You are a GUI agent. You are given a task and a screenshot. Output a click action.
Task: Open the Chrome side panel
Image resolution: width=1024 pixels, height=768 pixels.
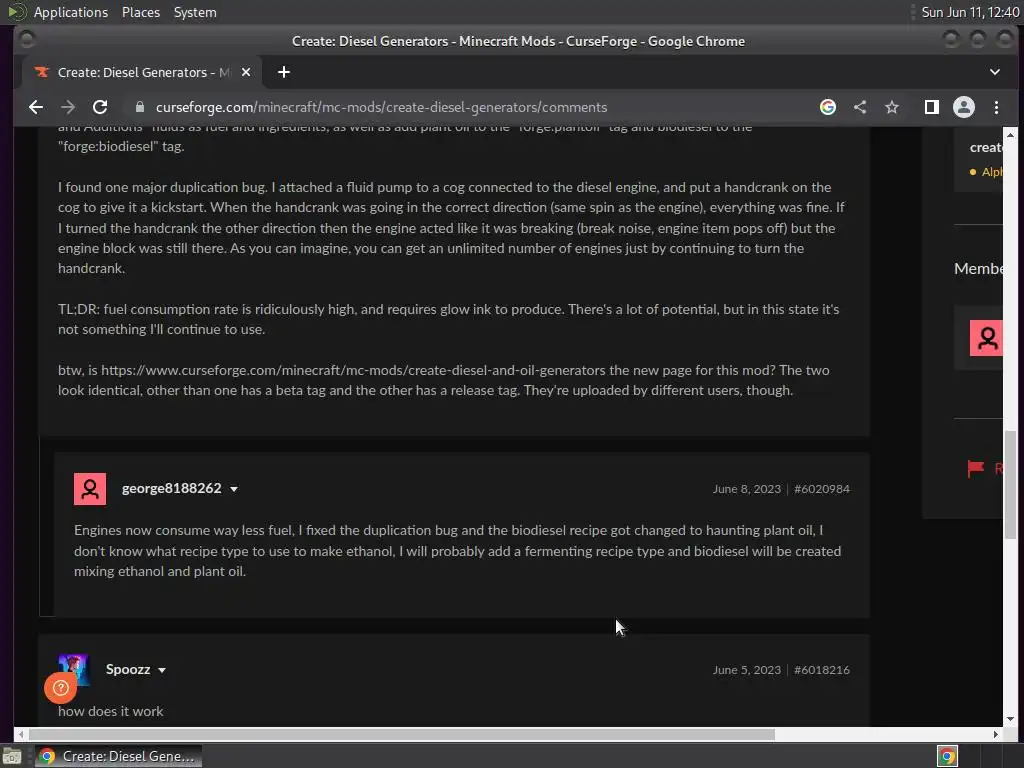(x=932, y=107)
